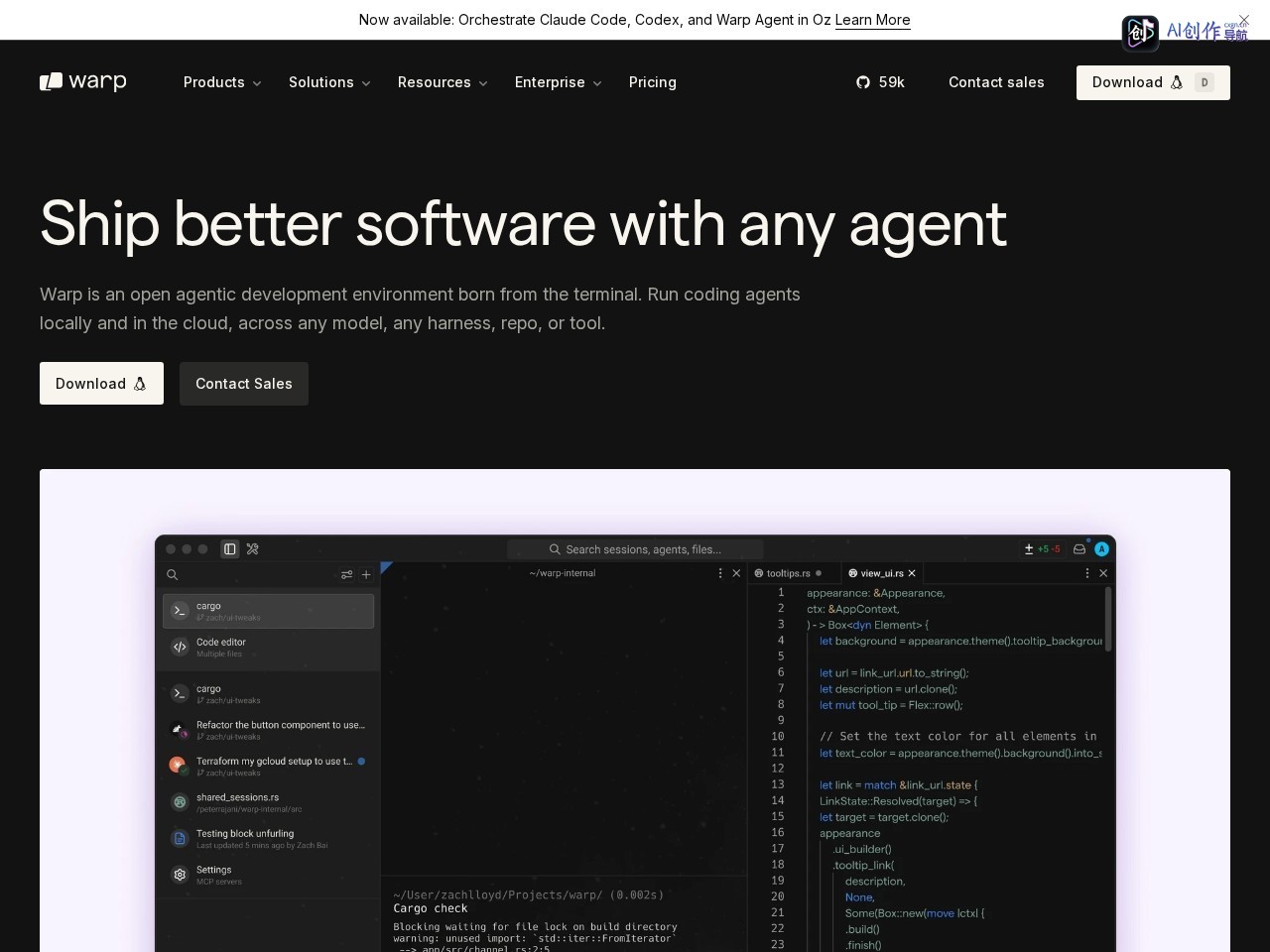Expand the Products menu
This screenshot has height=952, width=1270.
tap(222, 82)
